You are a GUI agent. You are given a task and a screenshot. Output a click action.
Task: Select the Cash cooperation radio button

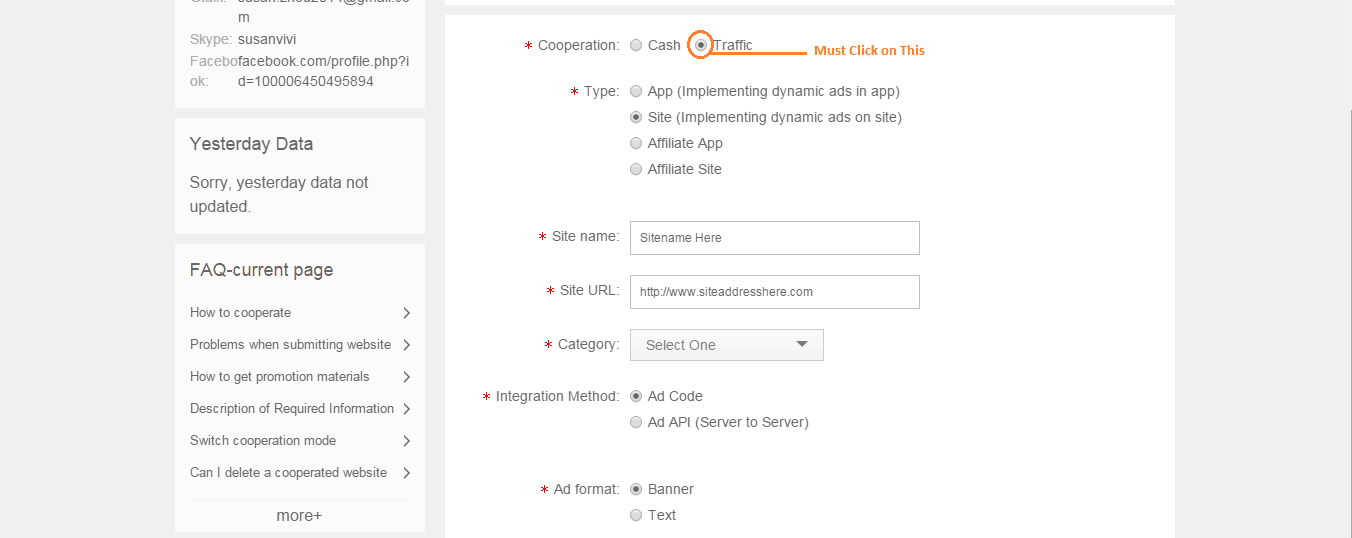(636, 45)
